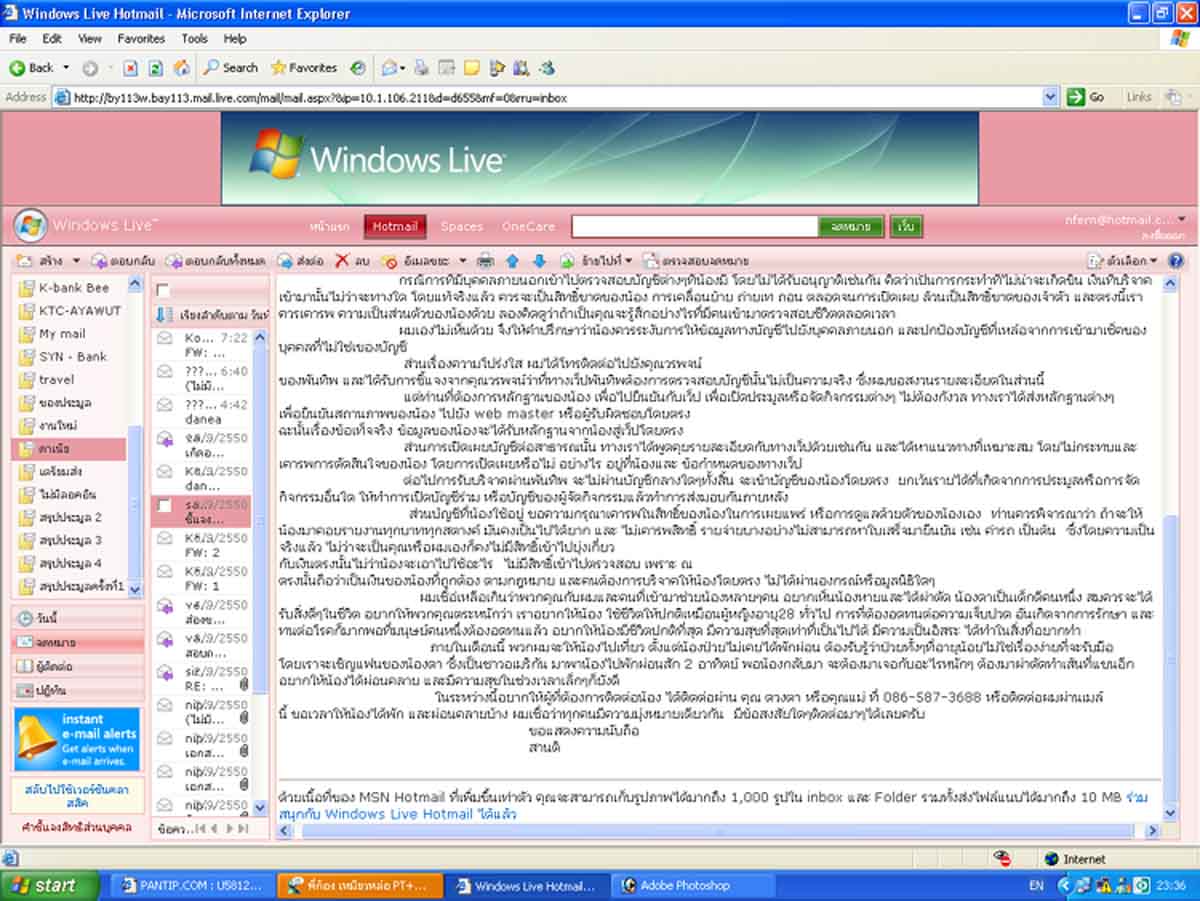The width and height of the screenshot is (1200, 901).
Task: Click the instant e-mail alerts banner
Action: pyautogui.click(x=78, y=738)
